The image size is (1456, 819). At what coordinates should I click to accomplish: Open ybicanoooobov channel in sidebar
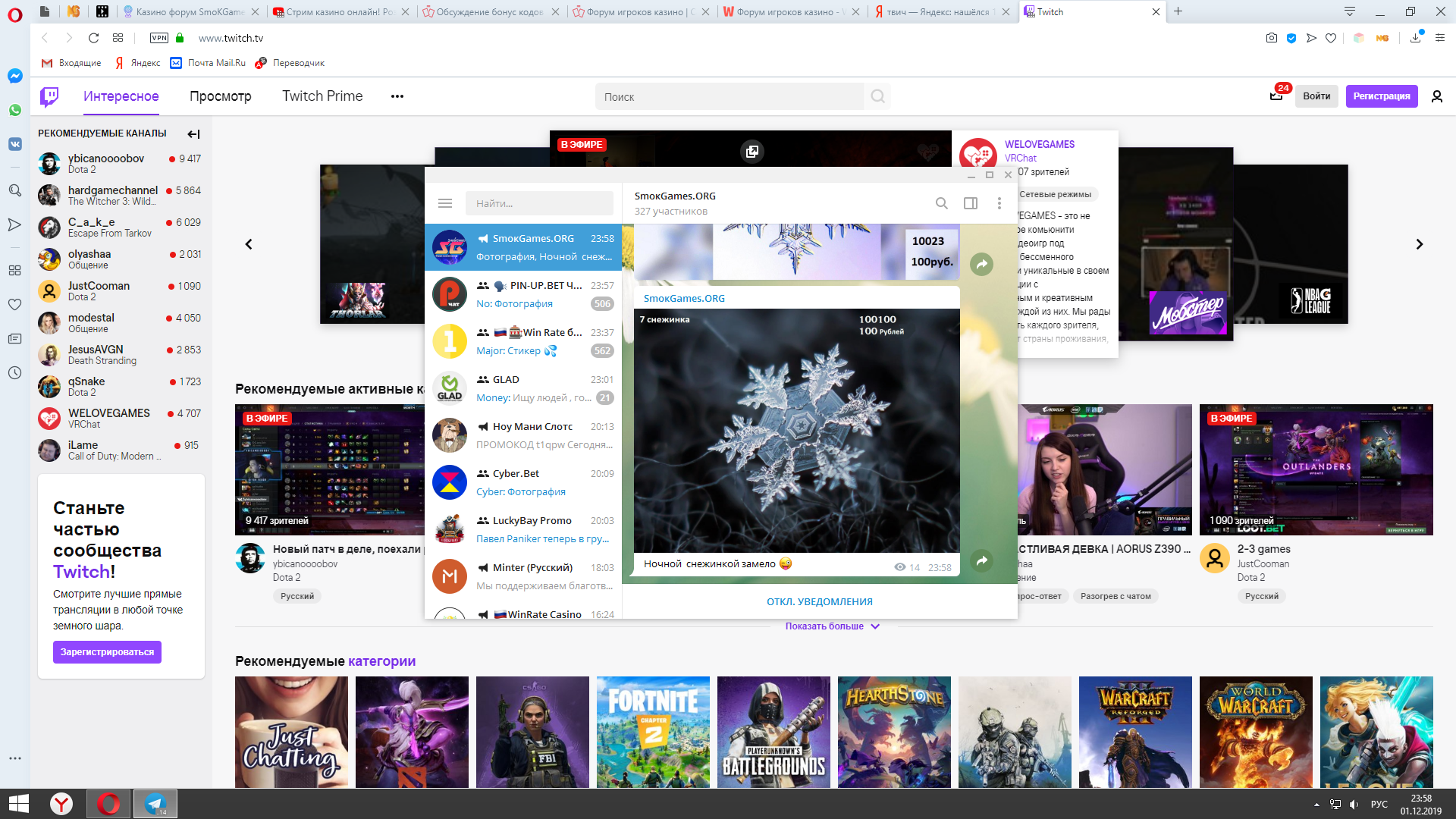[120, 163]
